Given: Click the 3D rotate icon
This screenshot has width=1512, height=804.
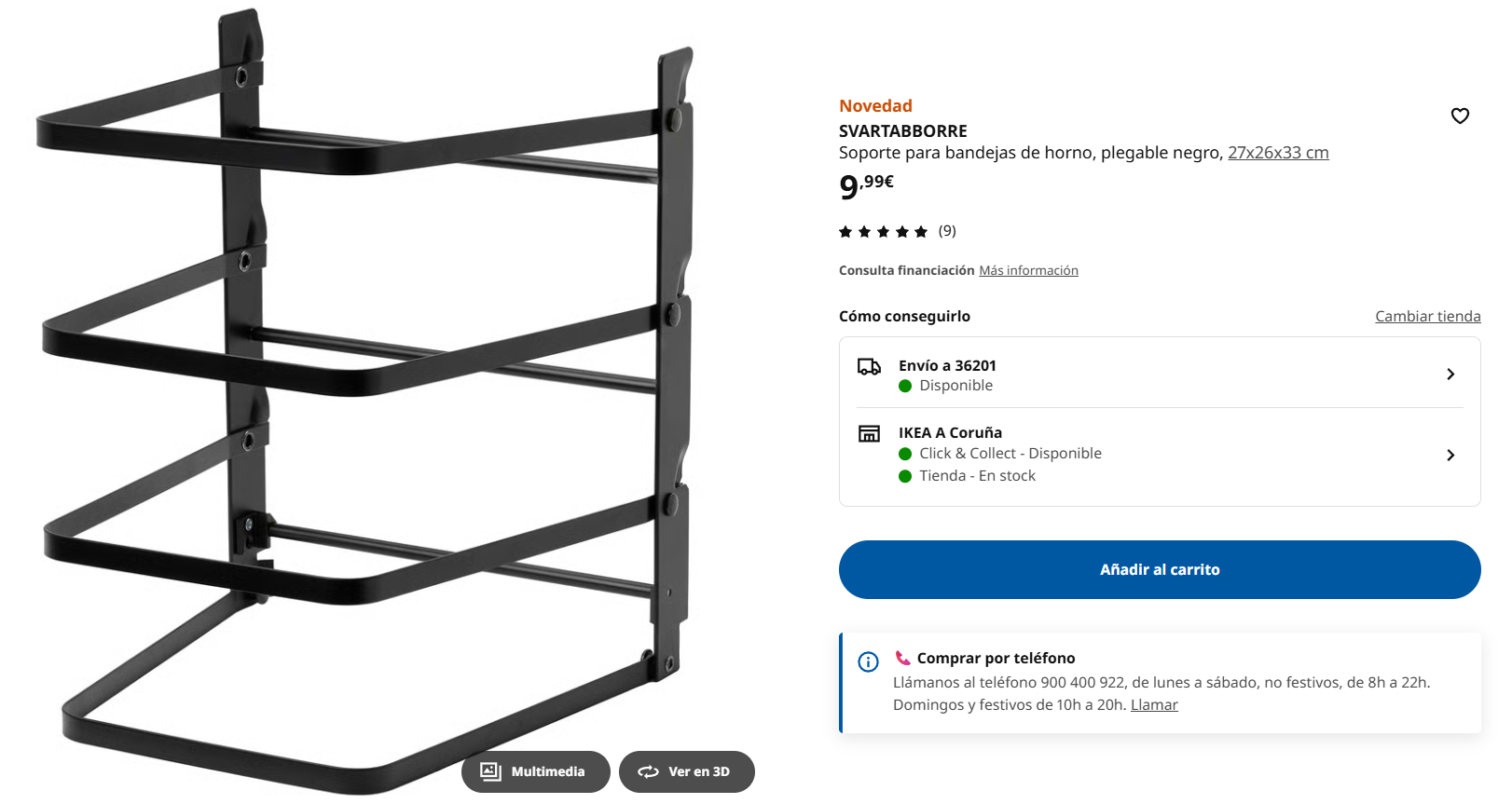Looking at the screenshot, I should (x=648, y=771).
